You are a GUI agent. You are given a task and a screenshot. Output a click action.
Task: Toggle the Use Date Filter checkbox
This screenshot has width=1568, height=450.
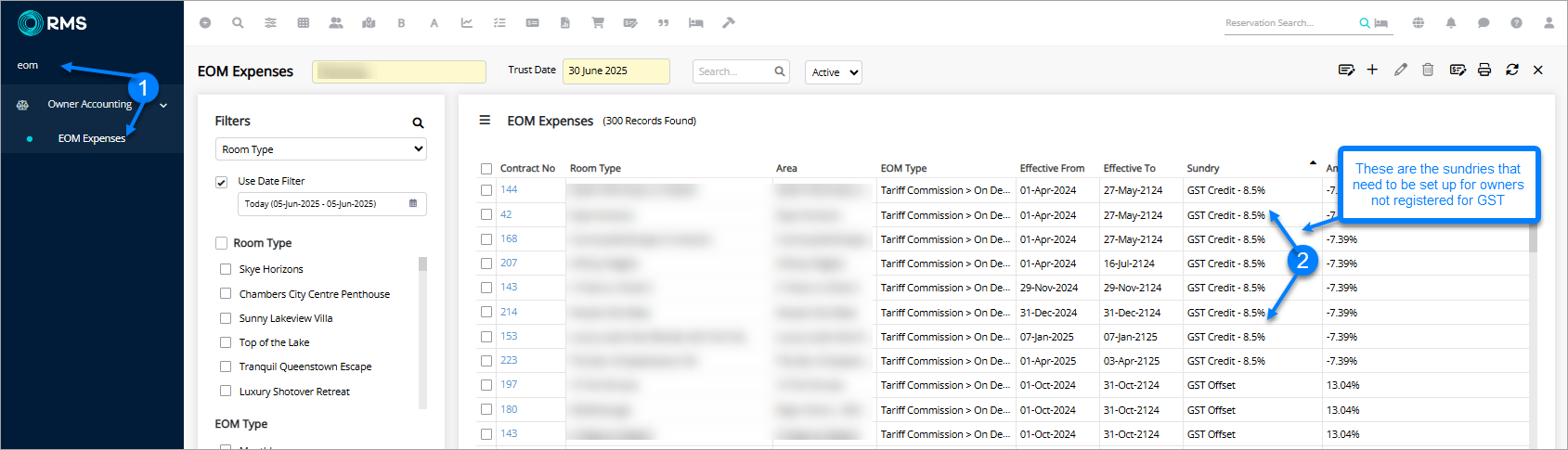pyautogui.click(x=221, y=182)
